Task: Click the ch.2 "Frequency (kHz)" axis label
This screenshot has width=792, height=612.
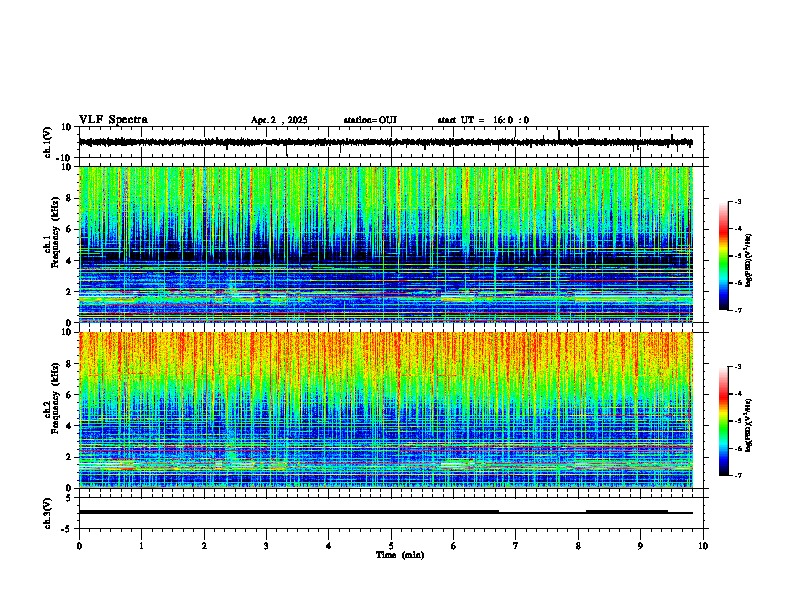Action: click(56, 398)
